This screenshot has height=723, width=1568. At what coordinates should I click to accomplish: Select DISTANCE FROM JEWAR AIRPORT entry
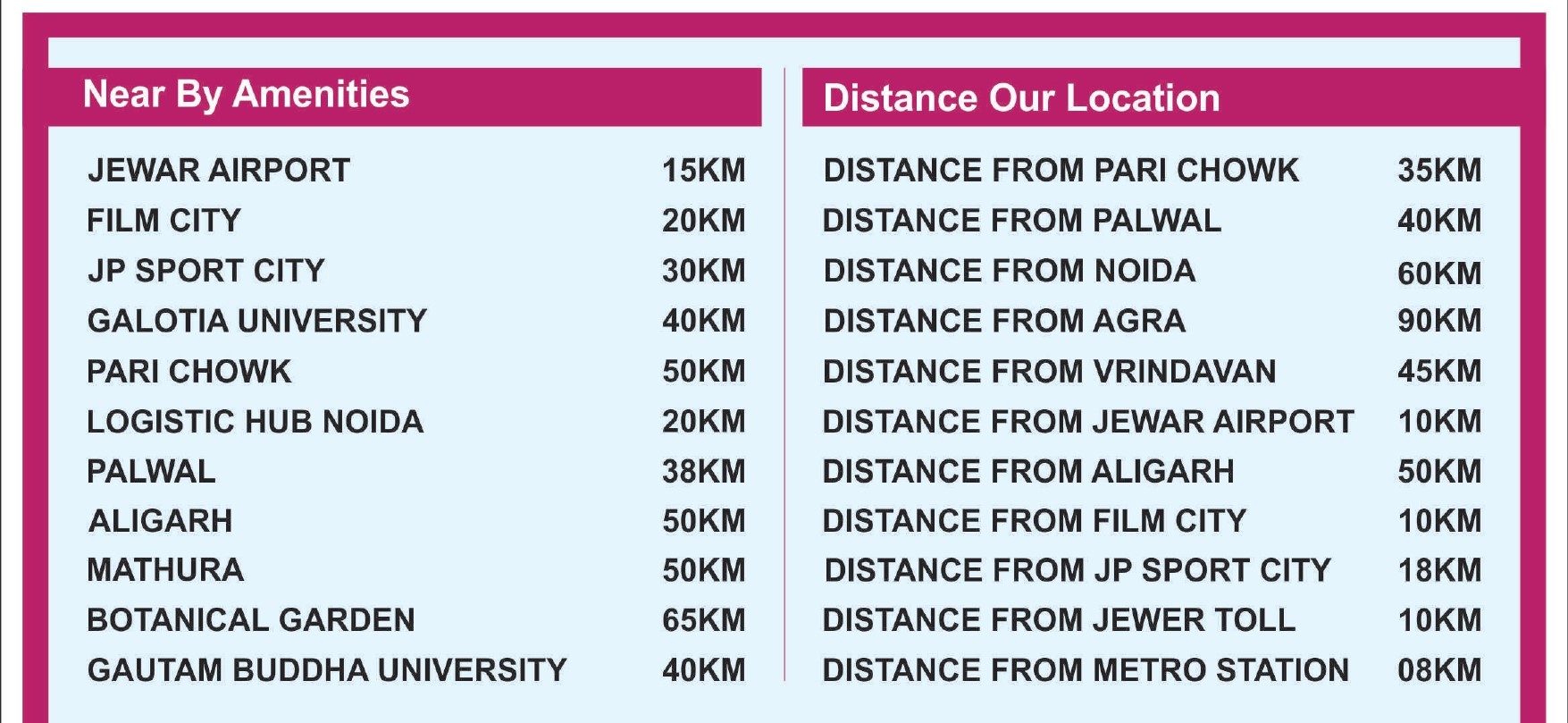[1153, 422]
